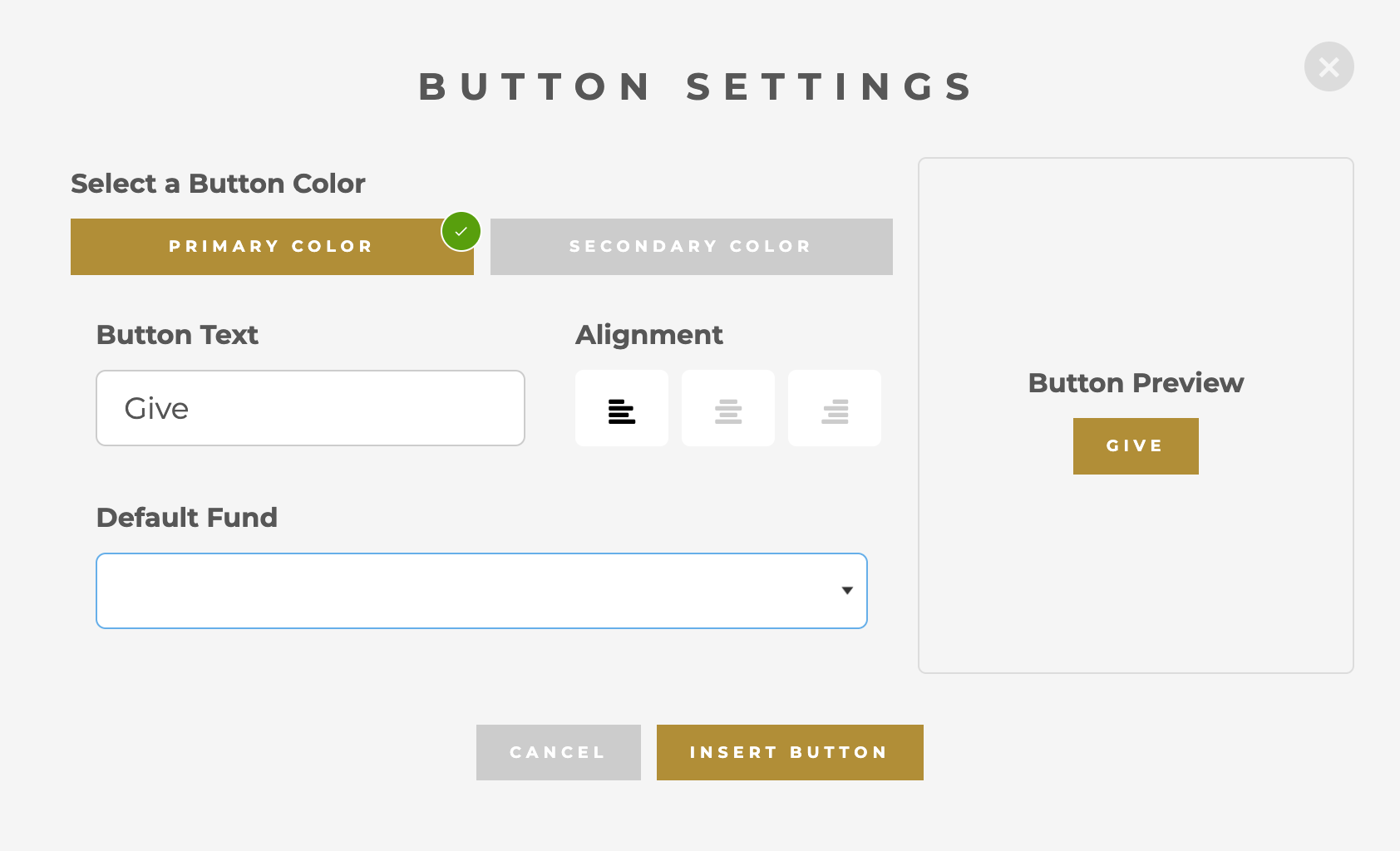This screenshot has width=1400, height=851.
Task: Open the Default Fund dropdown
Action: pyautogui.click(x=481, y=591)
